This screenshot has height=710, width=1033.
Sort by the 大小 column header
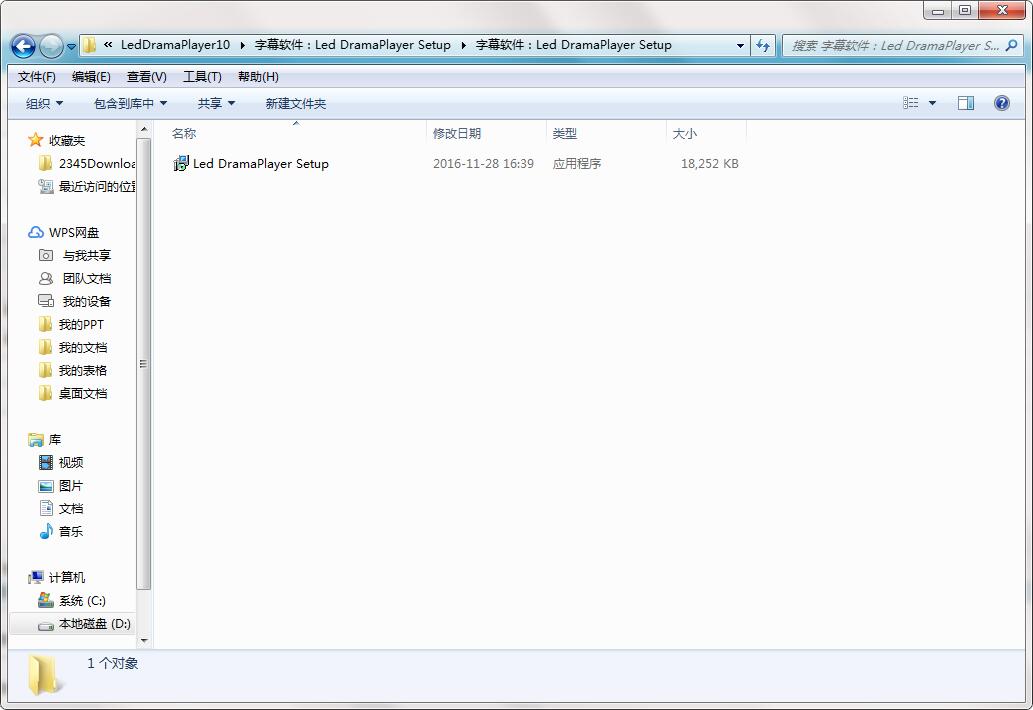tap(706, 134)
